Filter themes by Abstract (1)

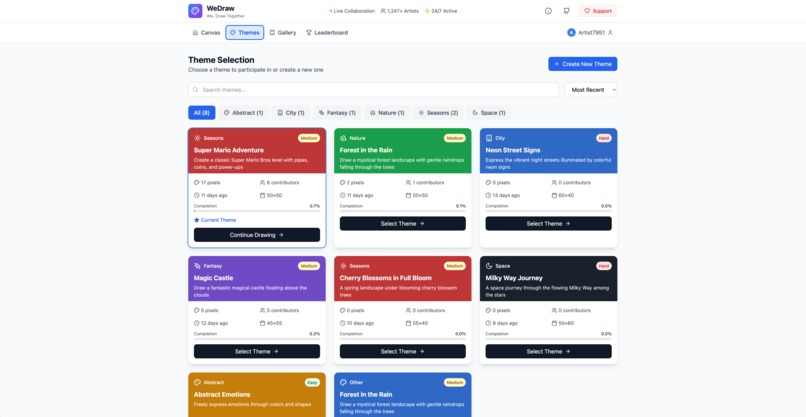tap(244, 113)
